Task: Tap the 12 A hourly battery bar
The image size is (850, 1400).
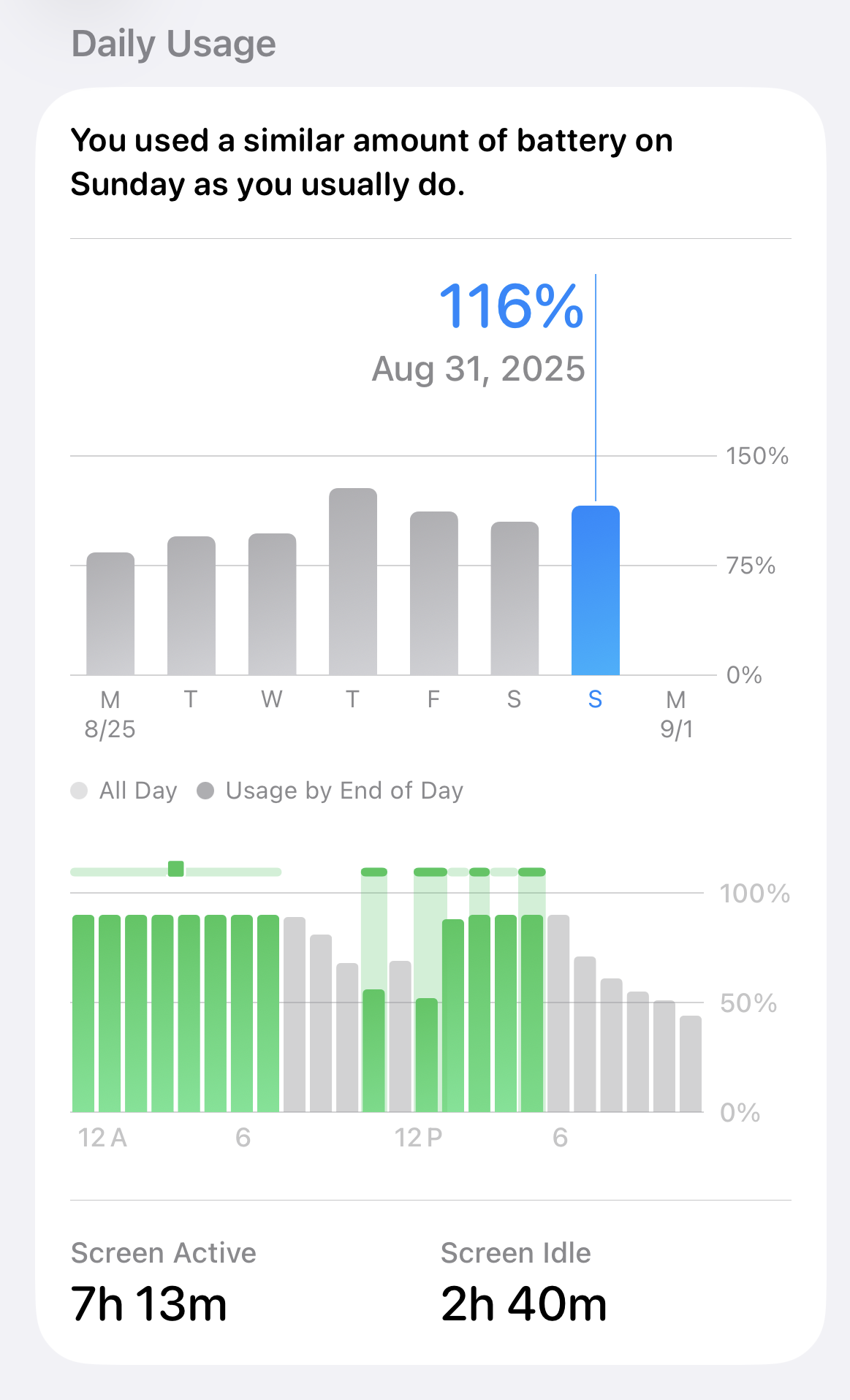Action: tap(83, 1013)
